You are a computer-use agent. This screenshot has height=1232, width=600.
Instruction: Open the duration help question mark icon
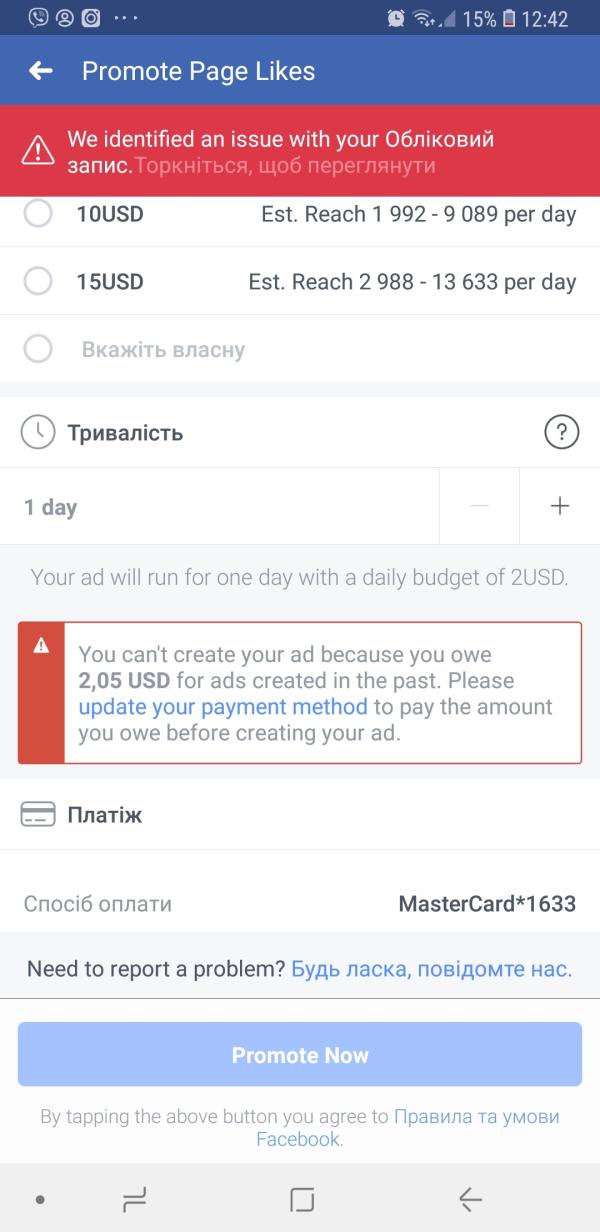click(x=562, y=433)
